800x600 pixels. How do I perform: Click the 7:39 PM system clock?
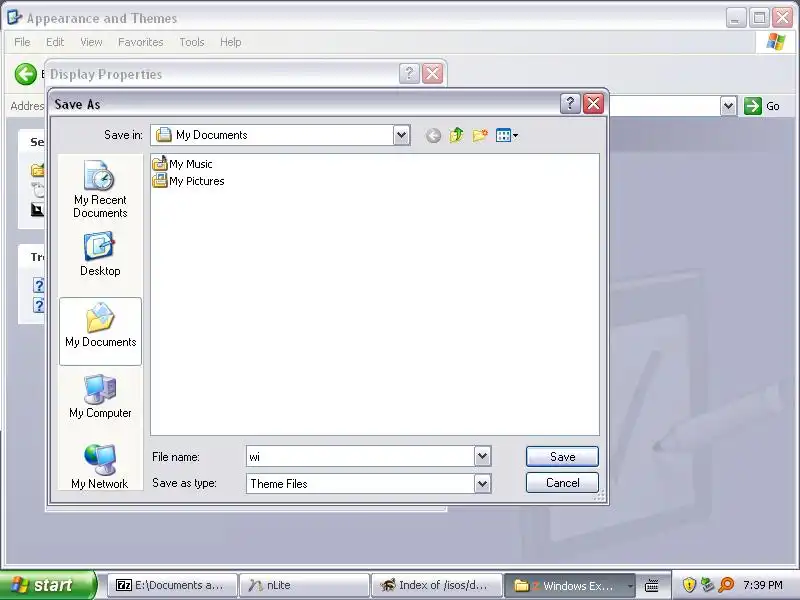(x=763, y=585)
